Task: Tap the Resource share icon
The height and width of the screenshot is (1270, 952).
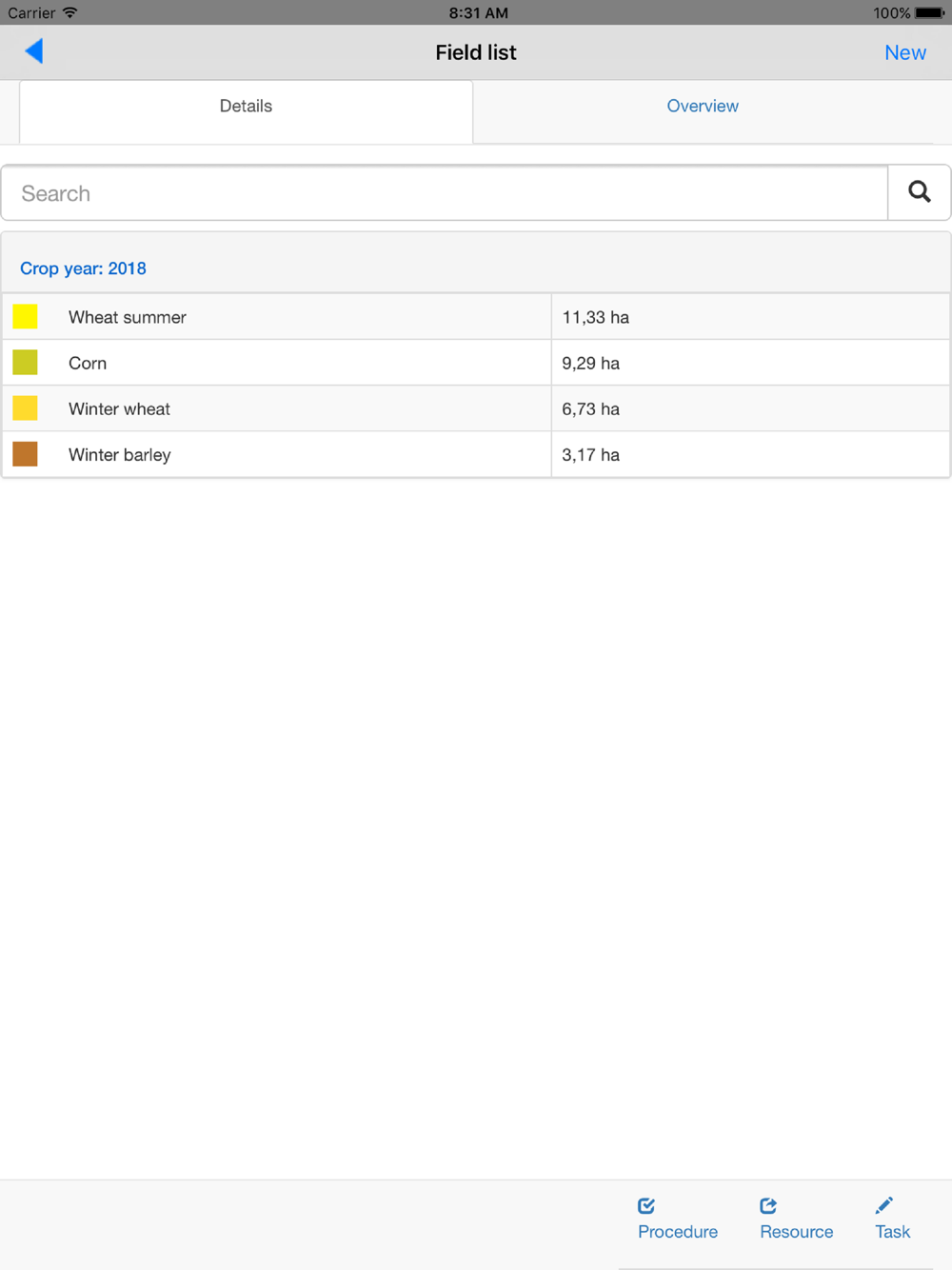Action: coord(768,1206)
